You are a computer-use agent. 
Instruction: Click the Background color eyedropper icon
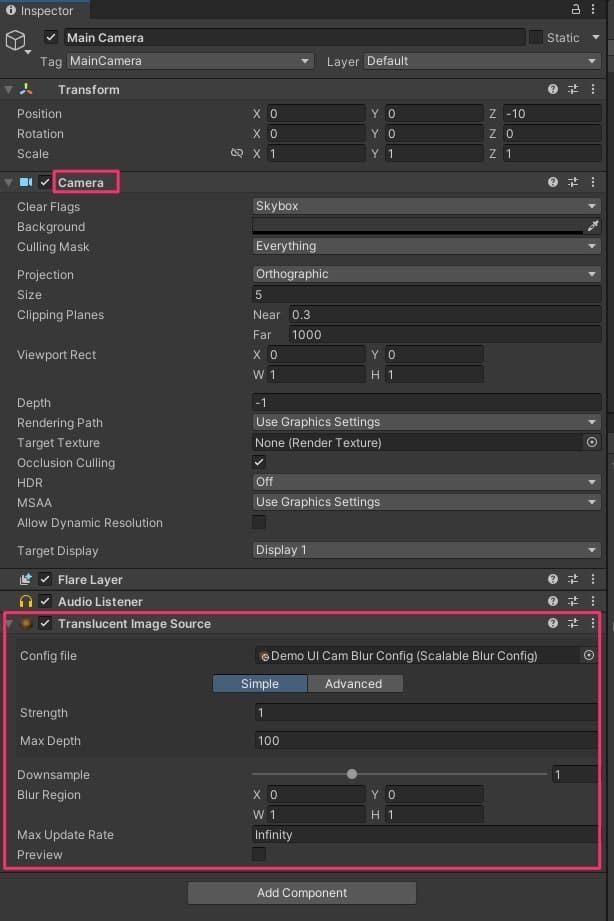(x=593, y=226)
